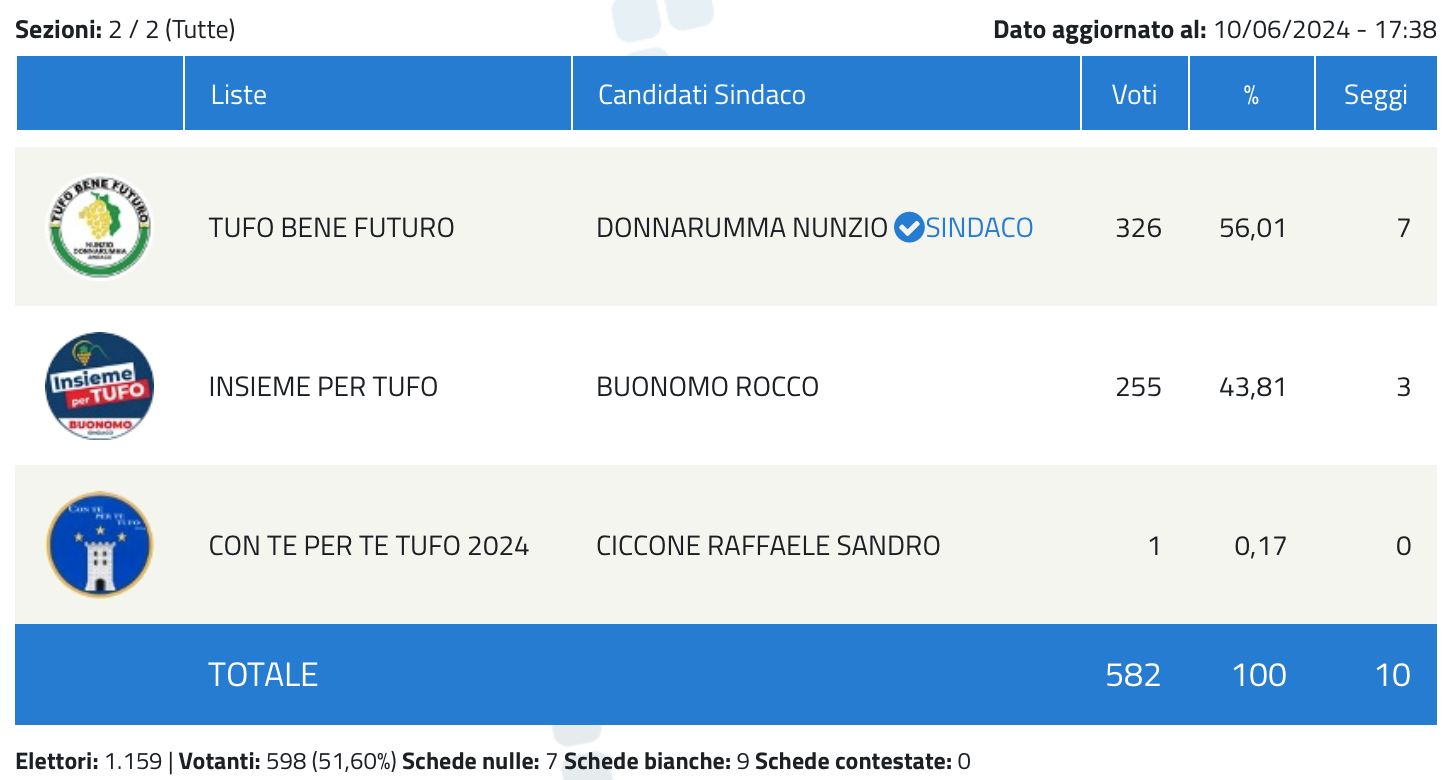Click the Seggi column header

[x=1376, y=94]
